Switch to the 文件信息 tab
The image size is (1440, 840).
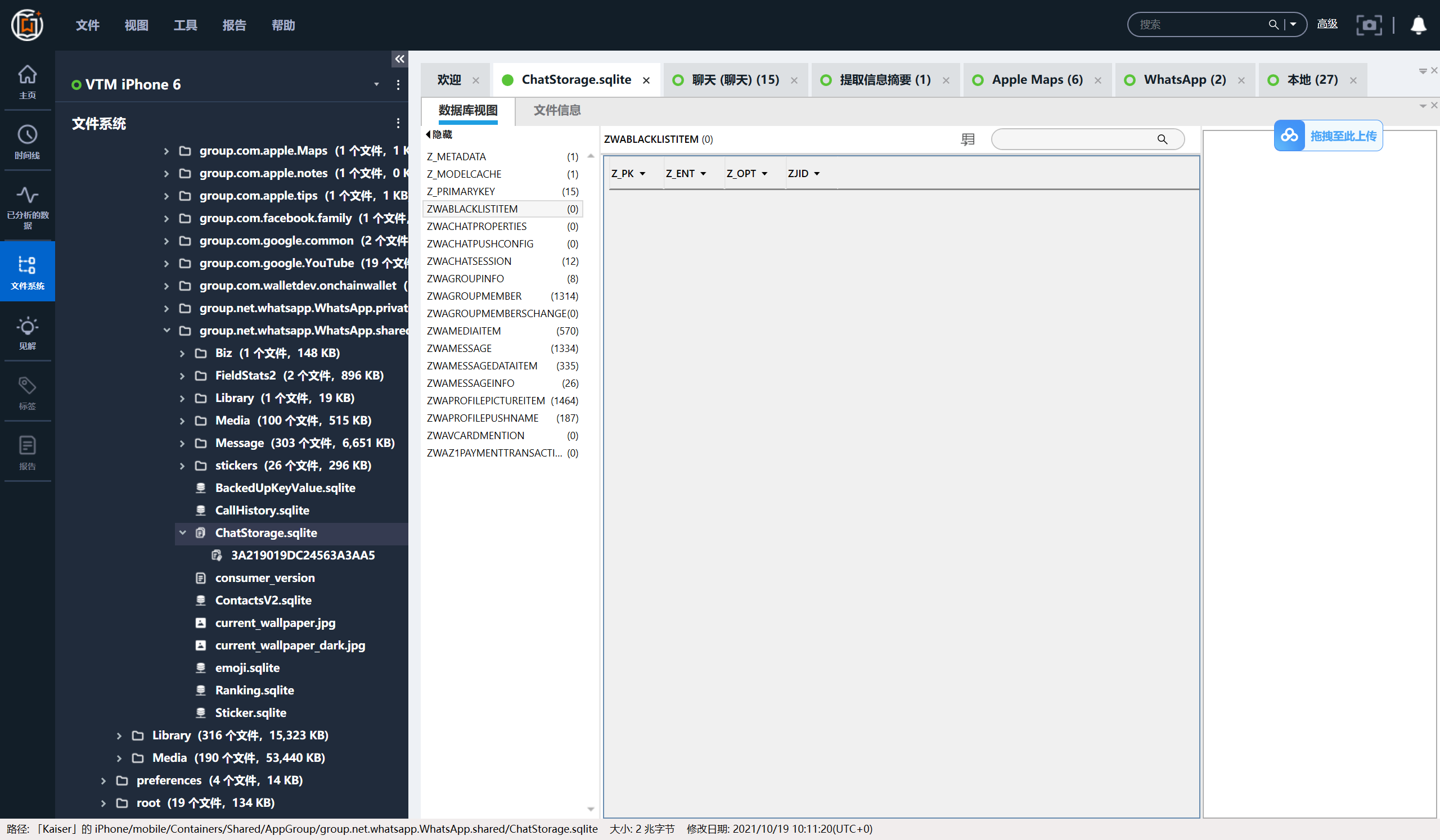[557, 110]
